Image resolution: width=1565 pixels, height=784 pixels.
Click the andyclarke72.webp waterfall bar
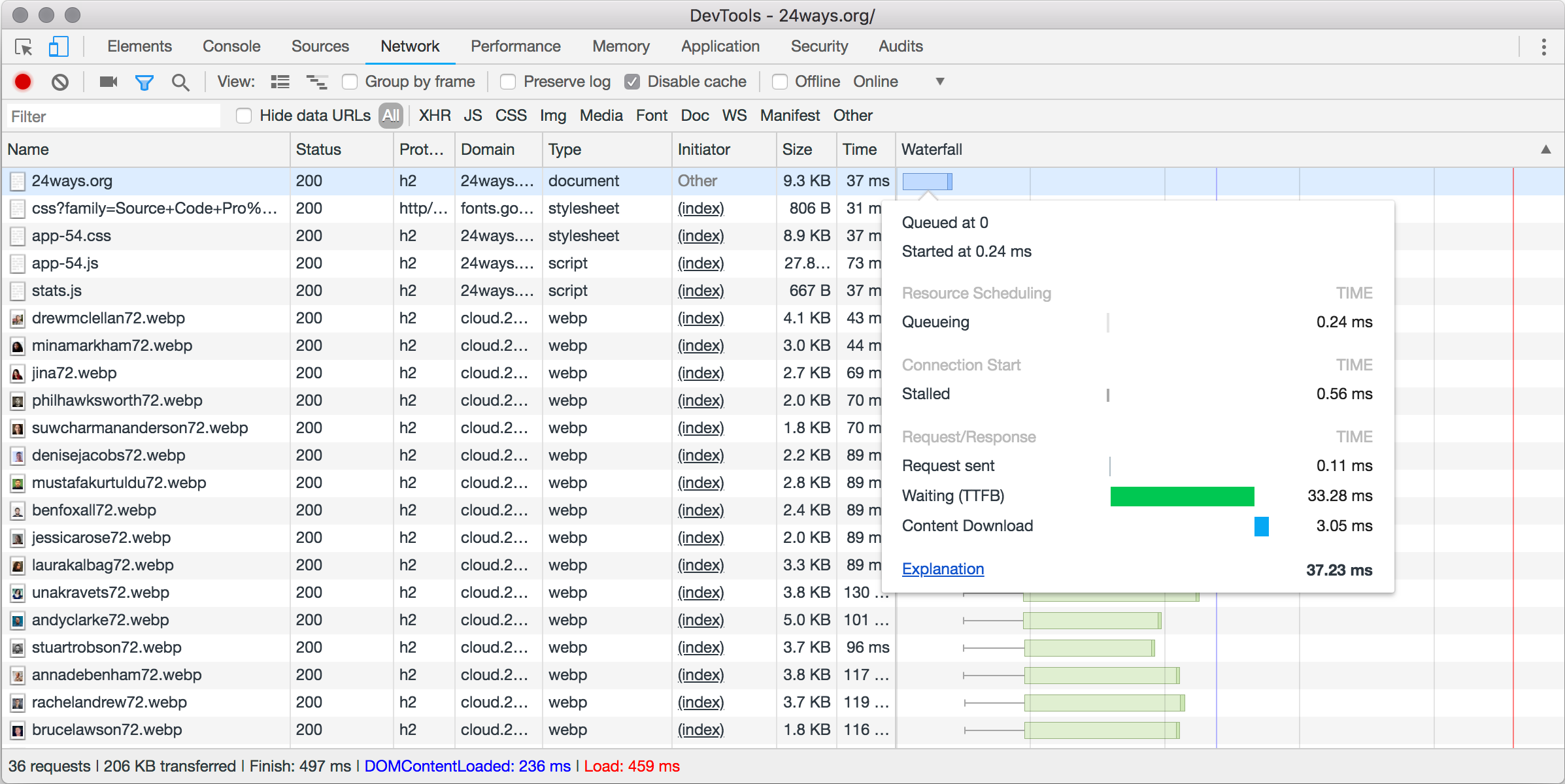coord(1092,621)
